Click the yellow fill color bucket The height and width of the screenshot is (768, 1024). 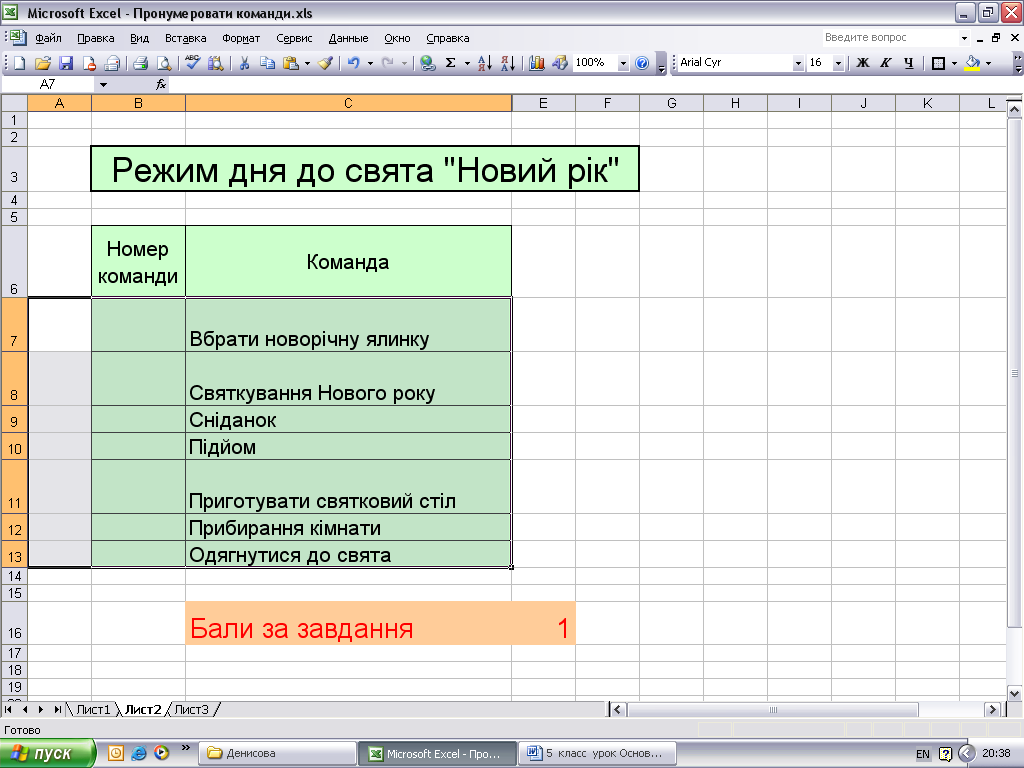(x=971, y=63)
